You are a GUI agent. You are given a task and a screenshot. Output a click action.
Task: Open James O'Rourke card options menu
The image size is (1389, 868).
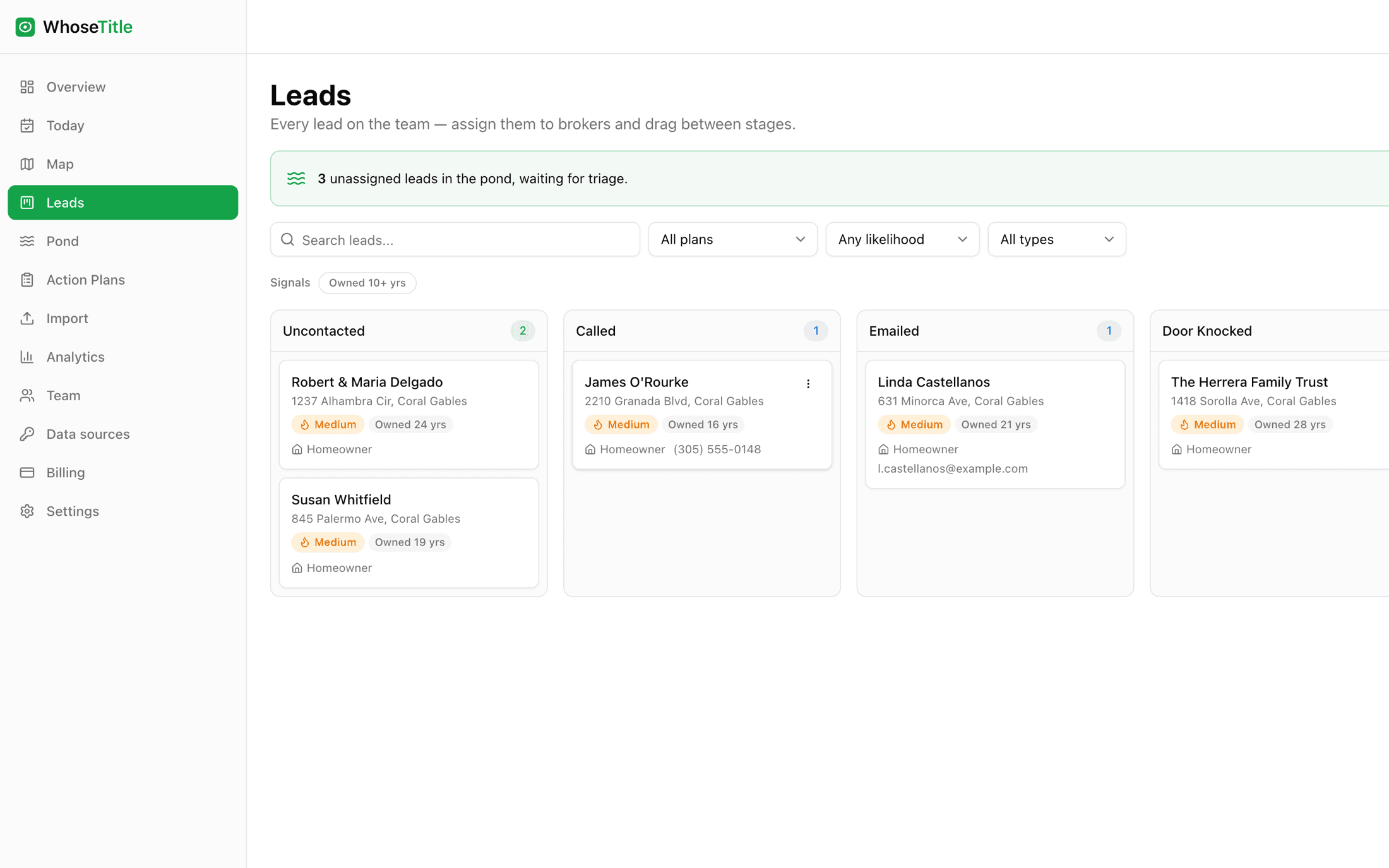click(x=808, y=384)
